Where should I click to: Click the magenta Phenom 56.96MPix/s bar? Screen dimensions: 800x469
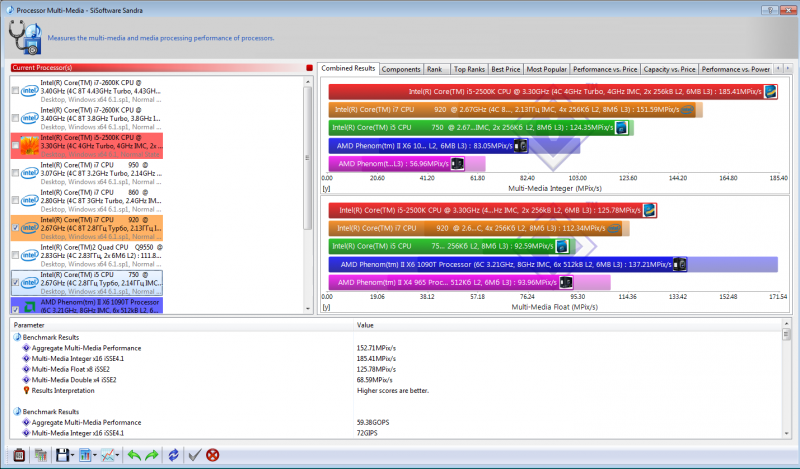click(397, 164)
